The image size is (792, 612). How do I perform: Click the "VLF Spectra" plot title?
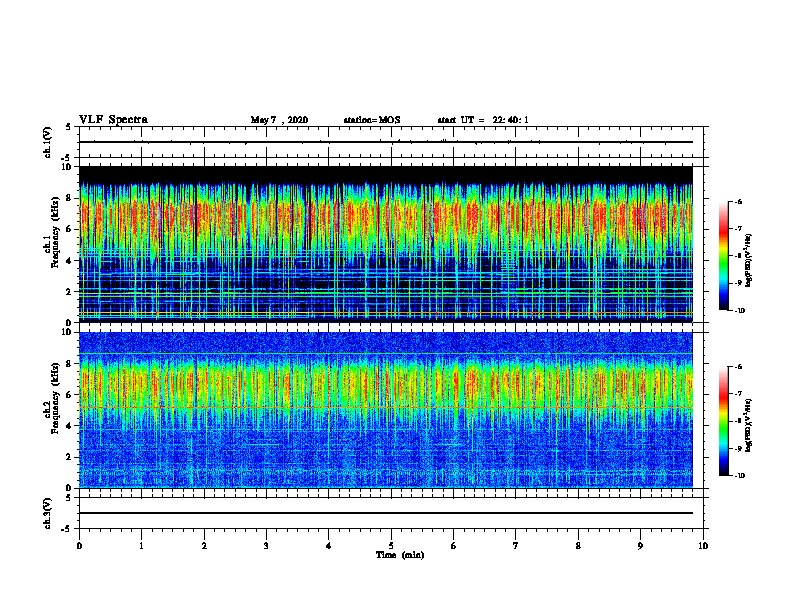pyautogui.click(x=113, y=120)
